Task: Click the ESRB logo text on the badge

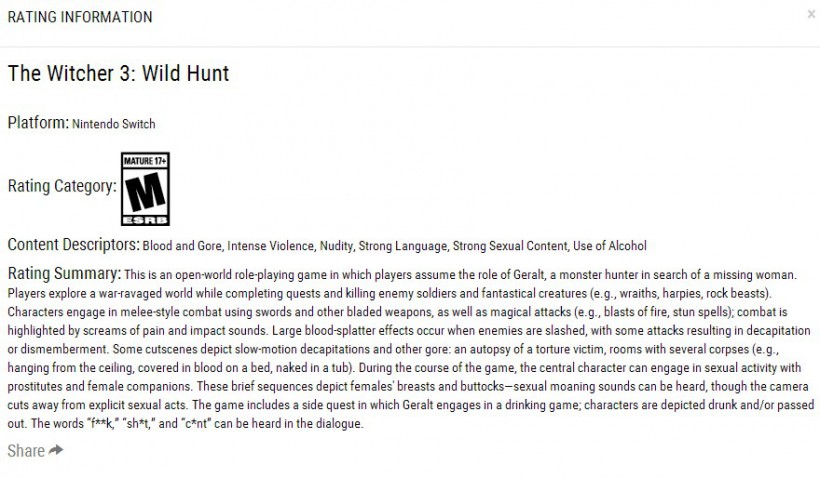Action: pos(145,220)
